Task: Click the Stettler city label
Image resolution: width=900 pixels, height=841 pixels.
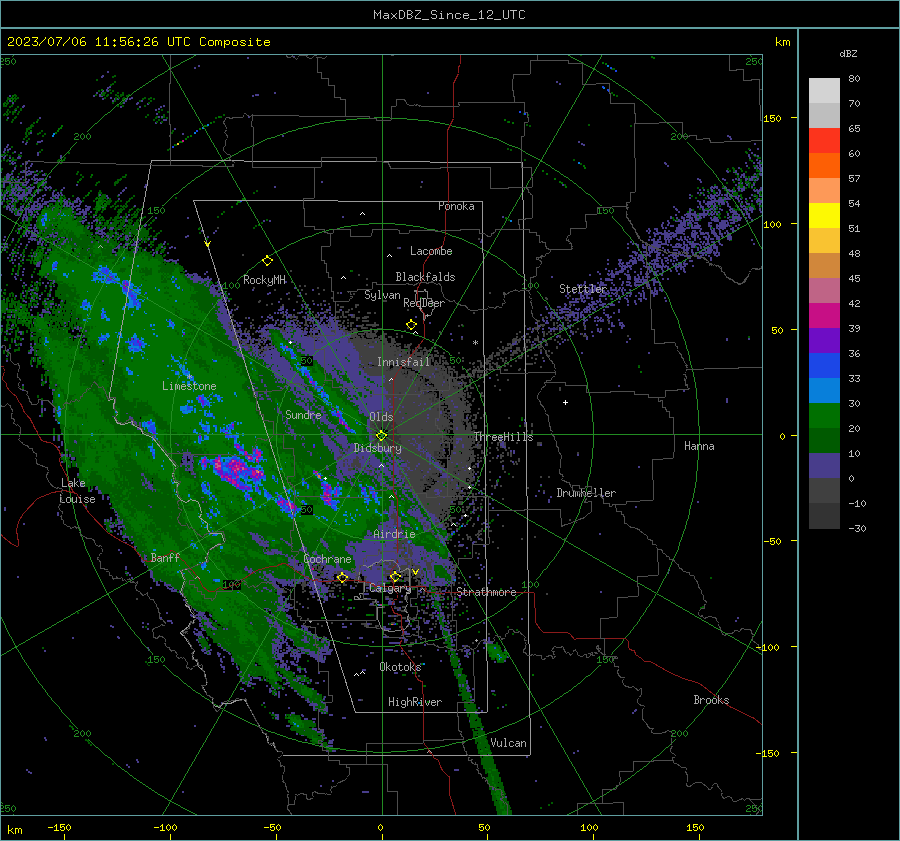Action: point(583,289)
